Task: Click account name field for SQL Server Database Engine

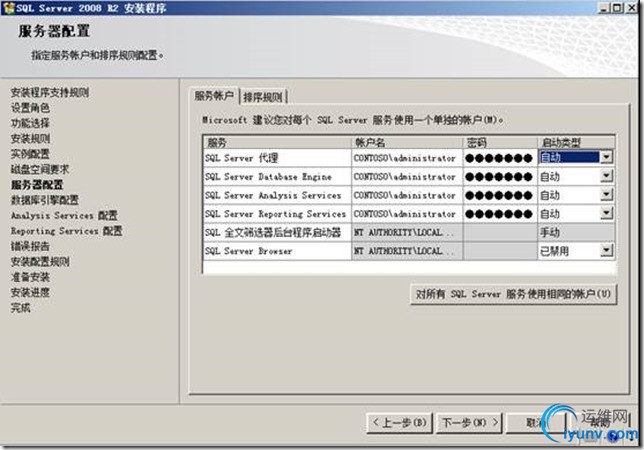Action: (x=407, y=177)
